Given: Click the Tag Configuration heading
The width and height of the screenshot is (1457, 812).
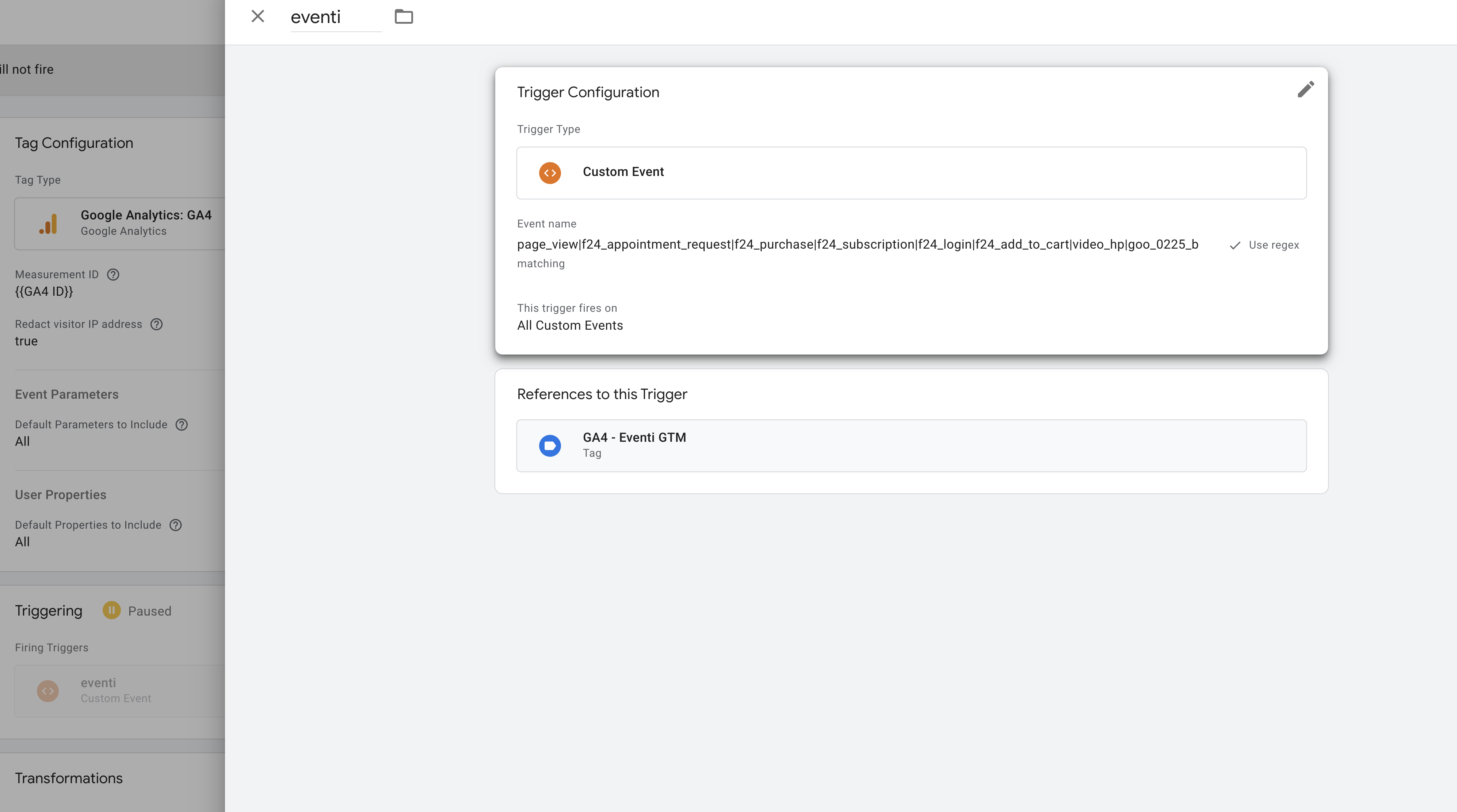Looking at the screenshot, I should coord(74,143).
